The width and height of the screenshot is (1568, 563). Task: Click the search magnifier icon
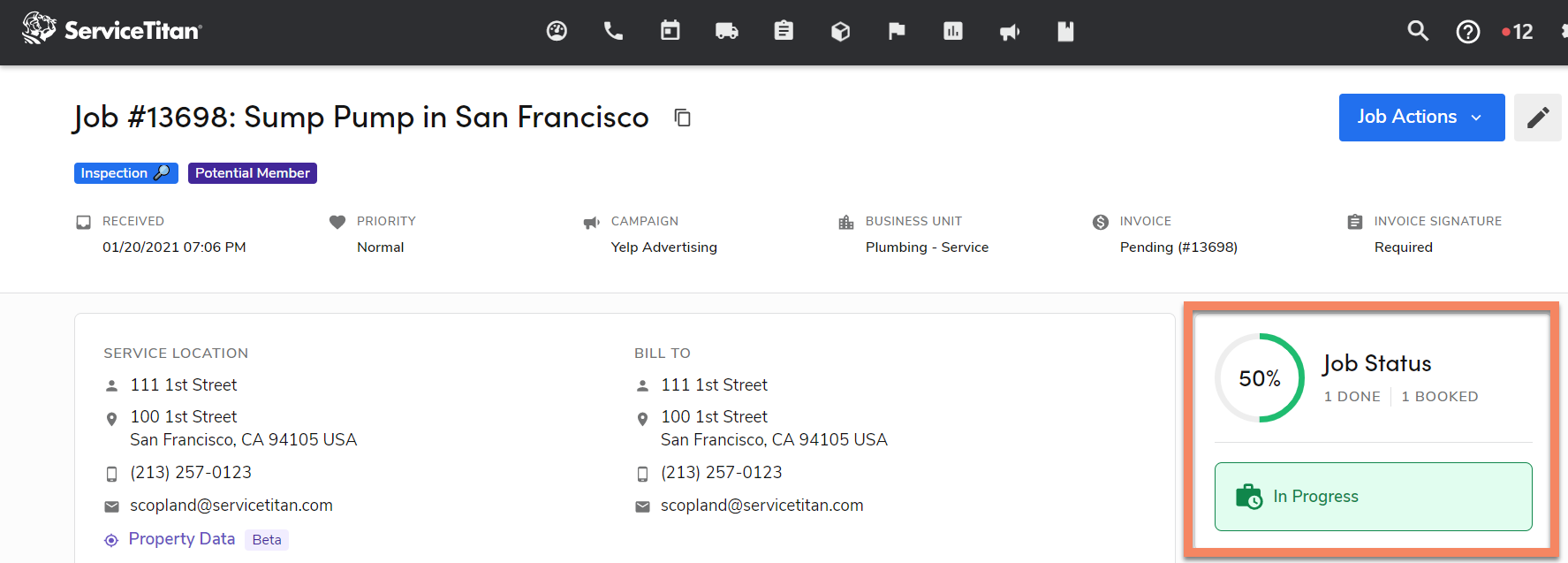(x=1418, y=32)
